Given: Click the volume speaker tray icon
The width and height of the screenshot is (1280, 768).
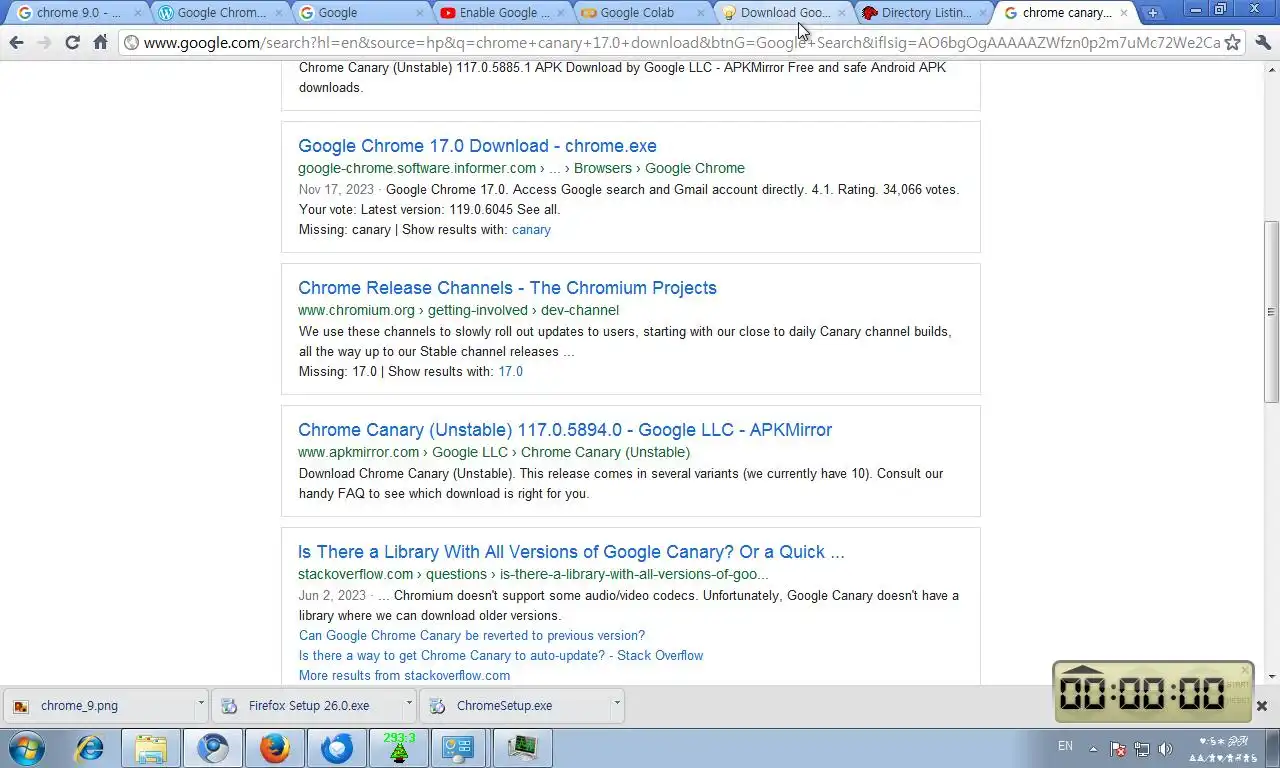Looking at the screenshot, I should point(1165,748).
